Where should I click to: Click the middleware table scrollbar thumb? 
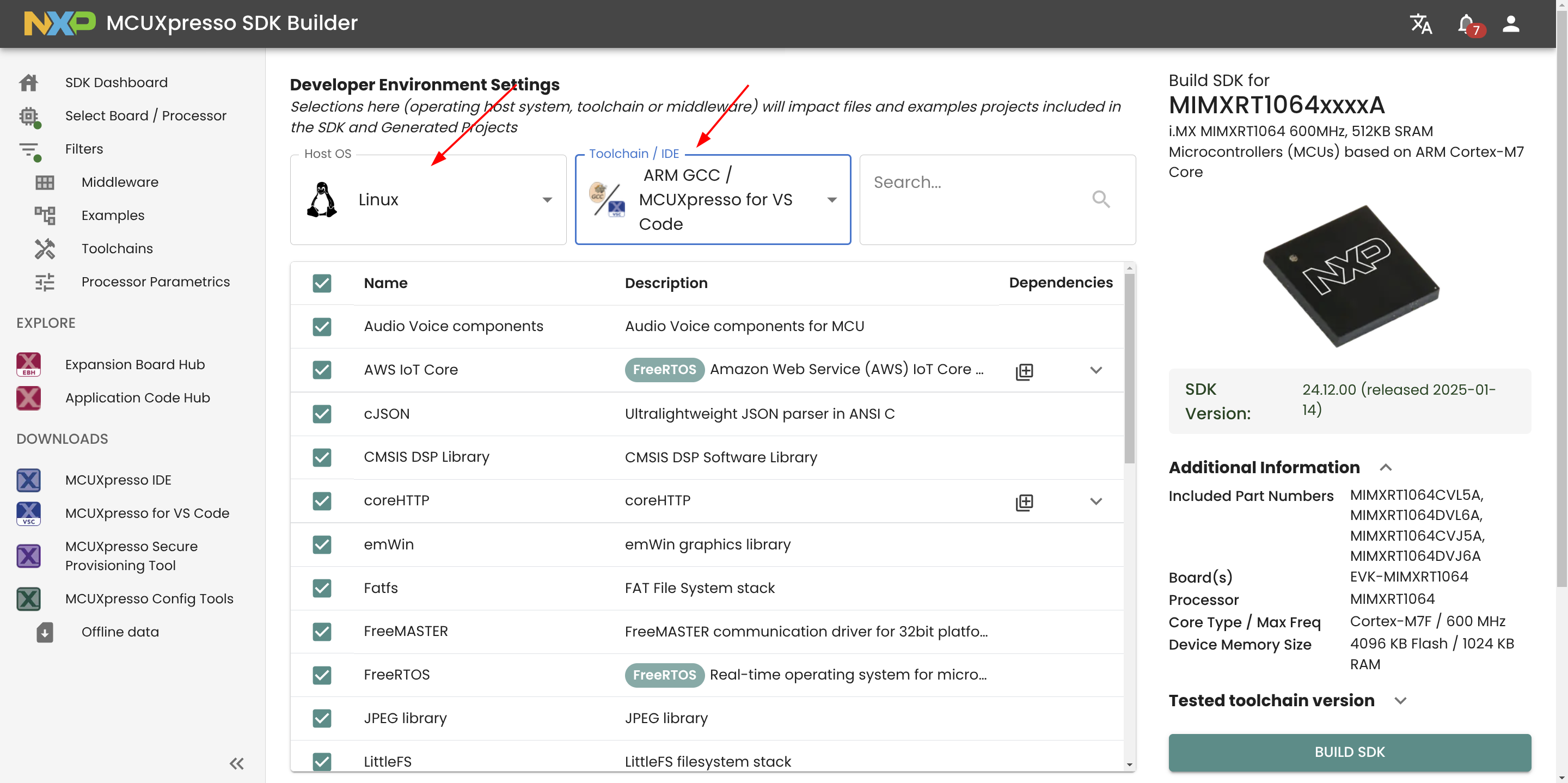[1129, 369]
